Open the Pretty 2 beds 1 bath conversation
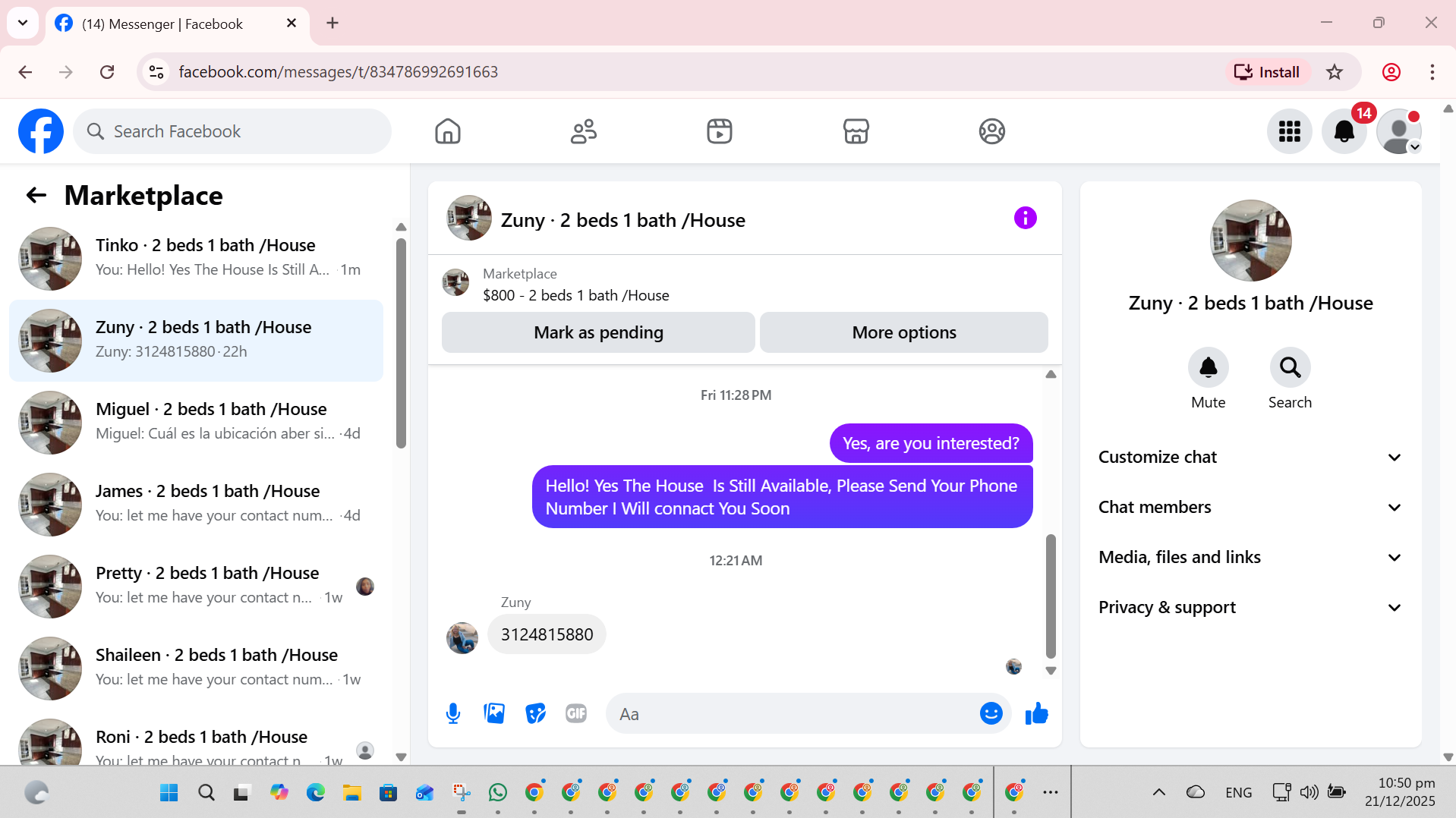Image resolution: width=1456 pixels, height=818 pixels. coord(196,587)
